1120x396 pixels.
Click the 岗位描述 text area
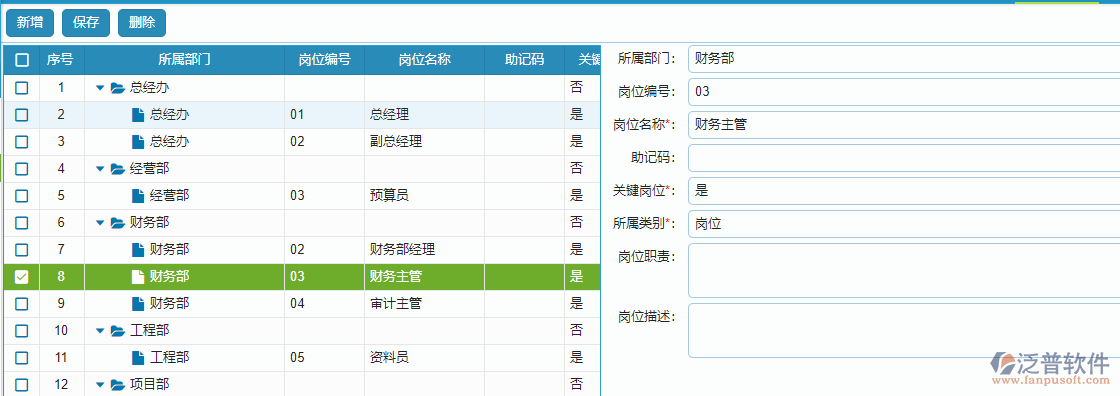[x=904, y=330]
